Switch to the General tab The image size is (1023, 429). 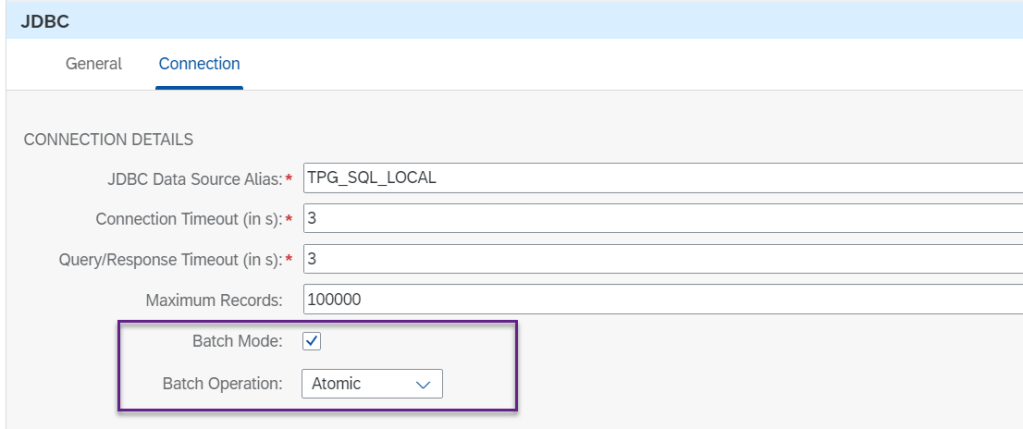point(93,64)
